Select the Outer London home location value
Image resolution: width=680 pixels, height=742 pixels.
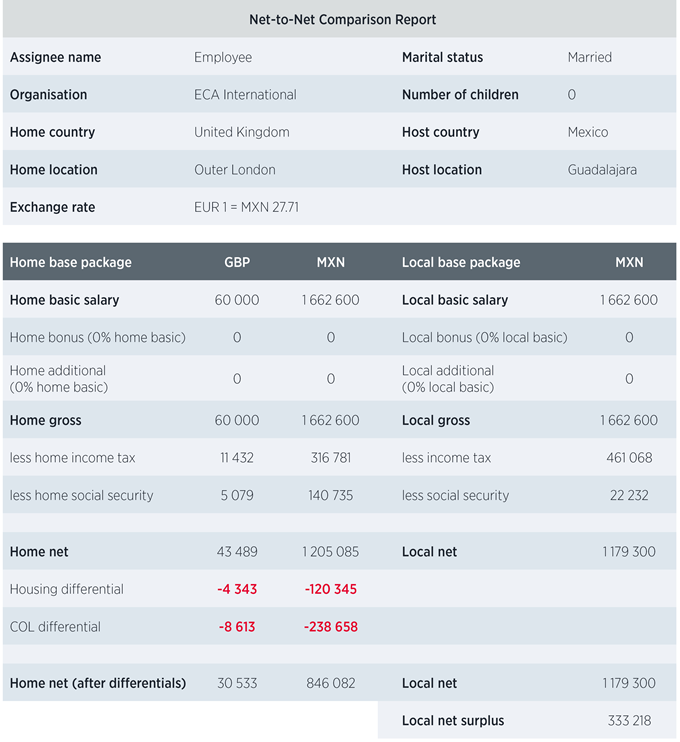tap(234, 170)
